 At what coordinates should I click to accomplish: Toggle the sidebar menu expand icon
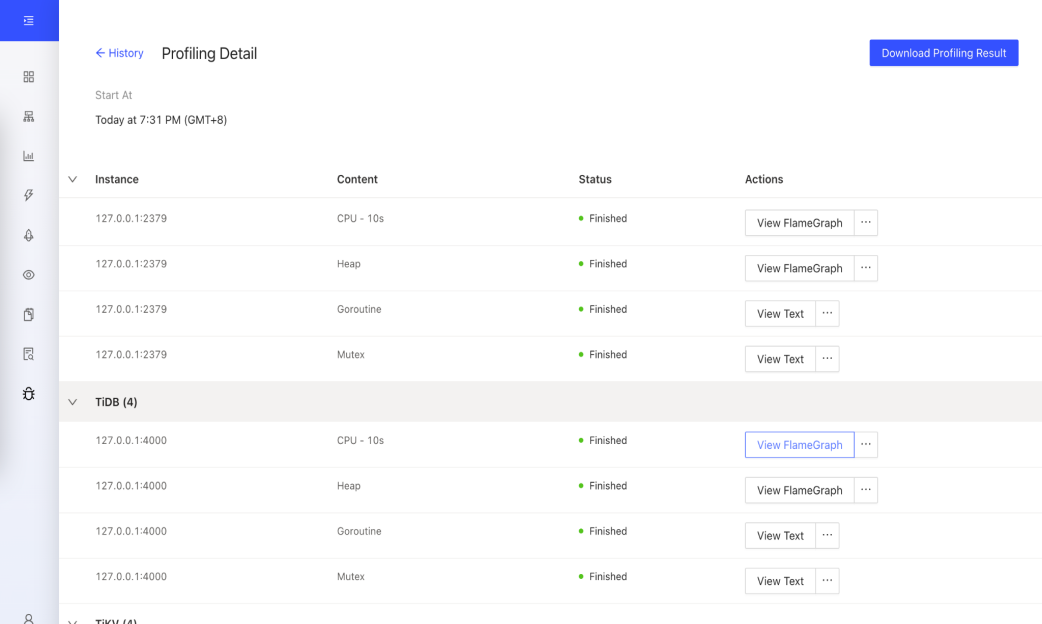[x=29, y=20]
